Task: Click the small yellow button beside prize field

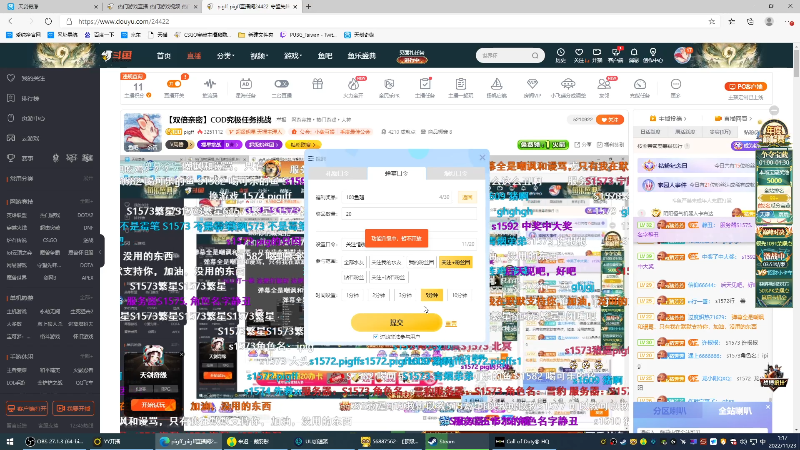Action: (467, 197)
